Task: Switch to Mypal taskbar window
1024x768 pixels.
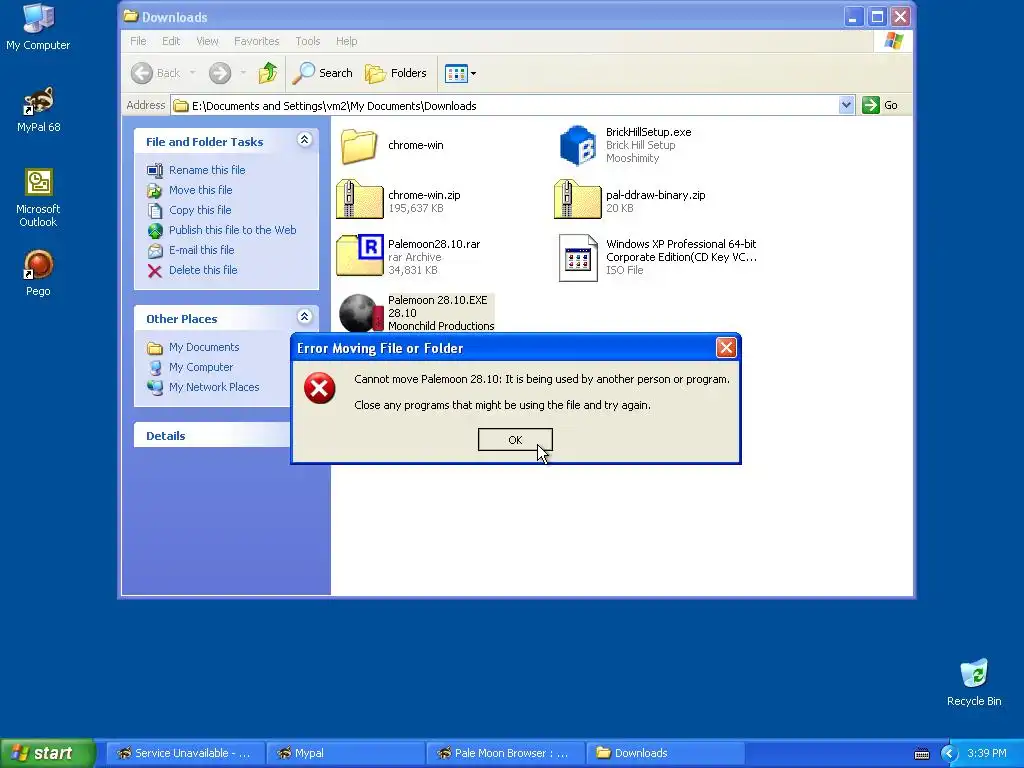Action: coord(345,753)
